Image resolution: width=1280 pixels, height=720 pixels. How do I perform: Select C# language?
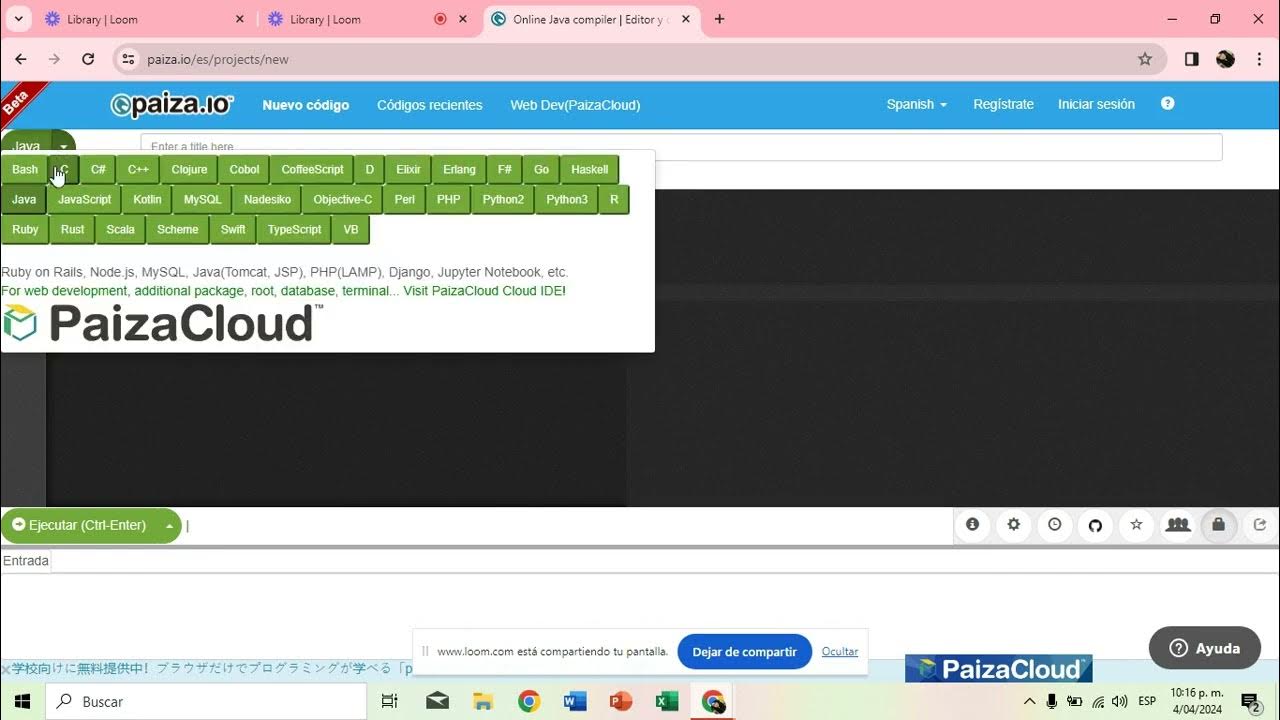coord(98,170)
